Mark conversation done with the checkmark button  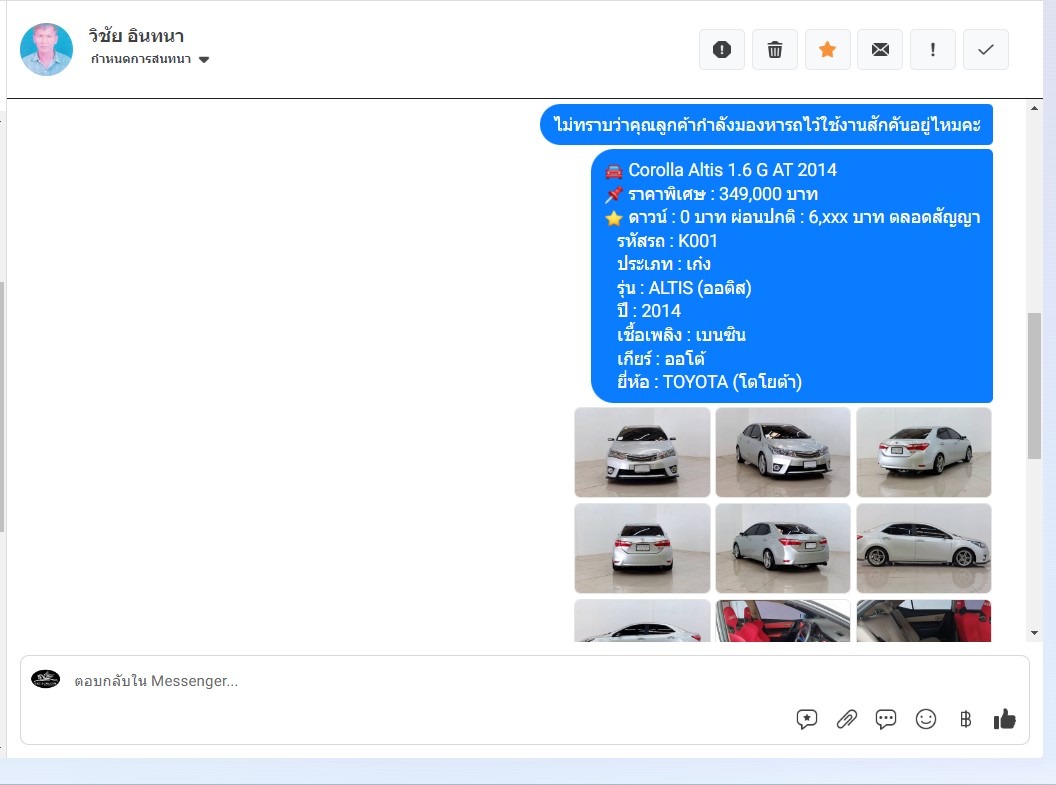[x=985, y=49]
